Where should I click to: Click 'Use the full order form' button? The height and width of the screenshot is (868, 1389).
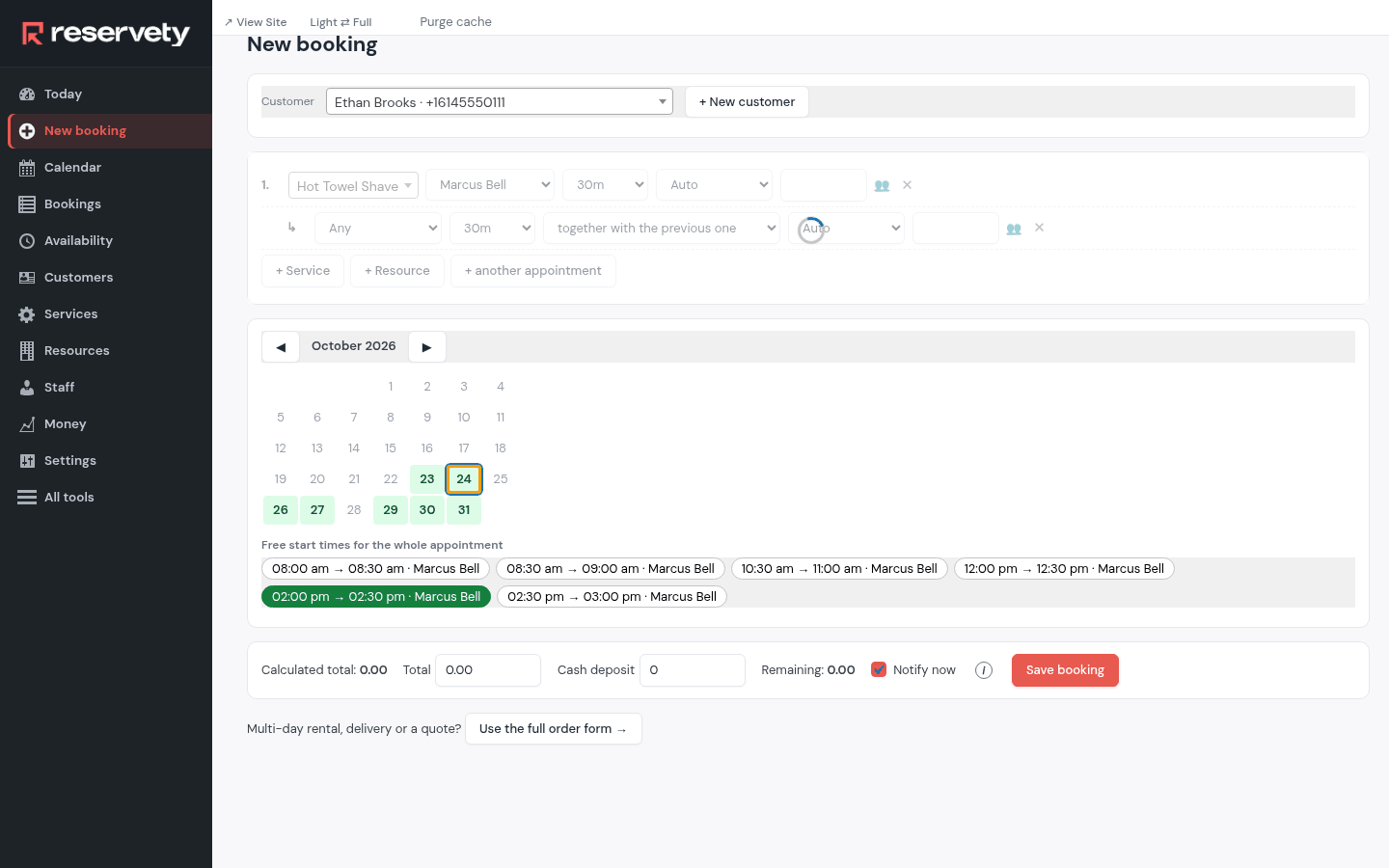point(554,729)
